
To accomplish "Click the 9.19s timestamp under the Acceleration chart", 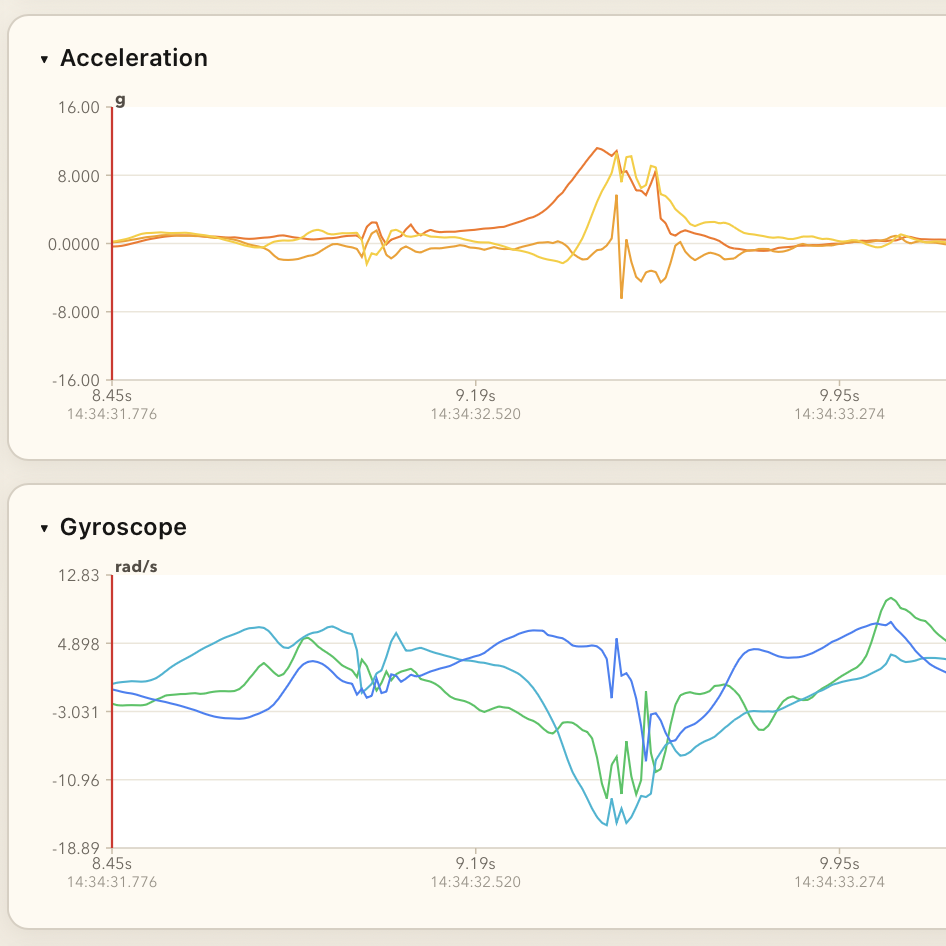I will click(475, 395).
